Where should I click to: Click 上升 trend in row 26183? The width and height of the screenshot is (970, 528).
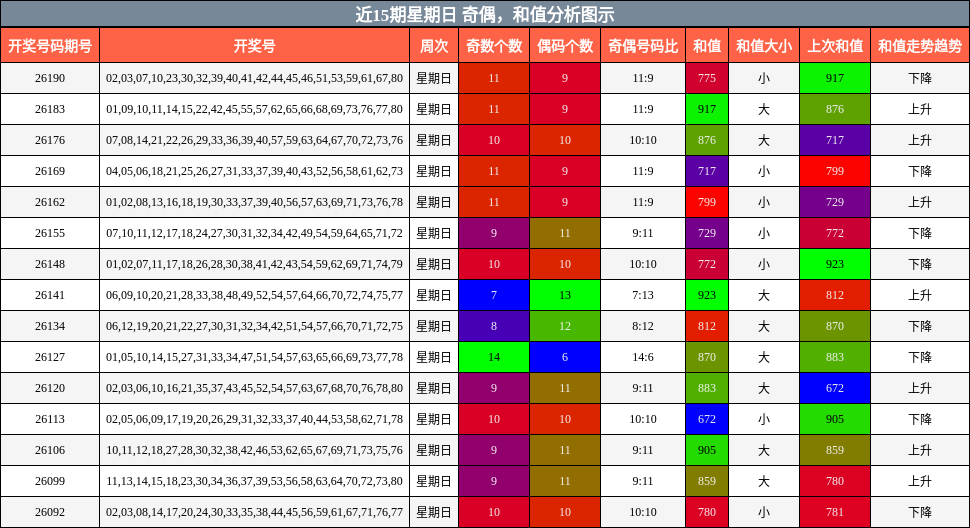920,109
